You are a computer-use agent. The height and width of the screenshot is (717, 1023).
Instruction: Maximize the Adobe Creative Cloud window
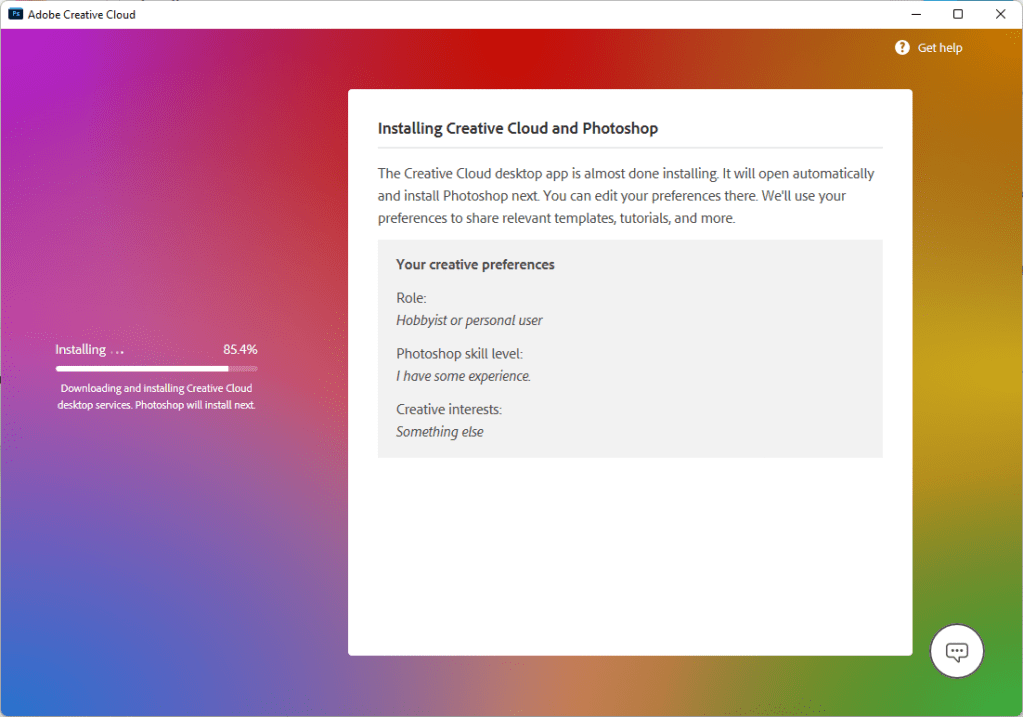tap(958, 14)
